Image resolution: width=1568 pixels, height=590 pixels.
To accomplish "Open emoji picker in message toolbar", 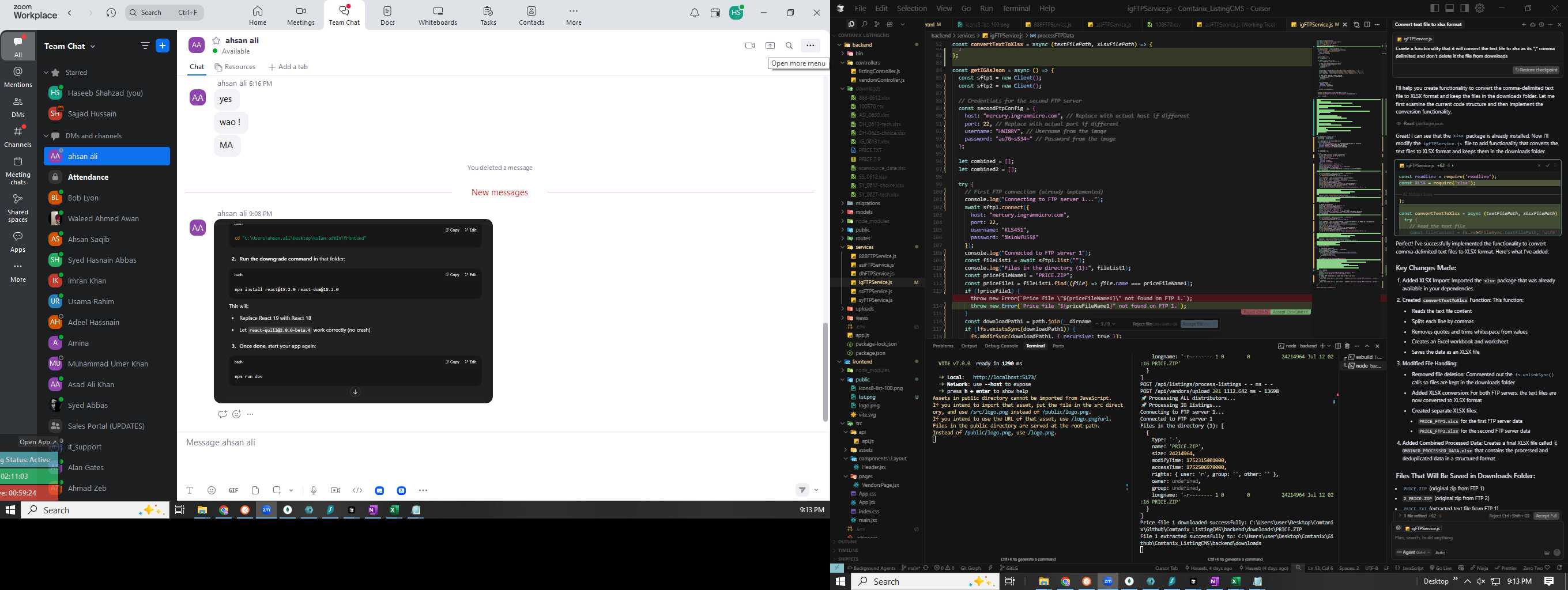I will pyautogui.click(x=212, y=490).
